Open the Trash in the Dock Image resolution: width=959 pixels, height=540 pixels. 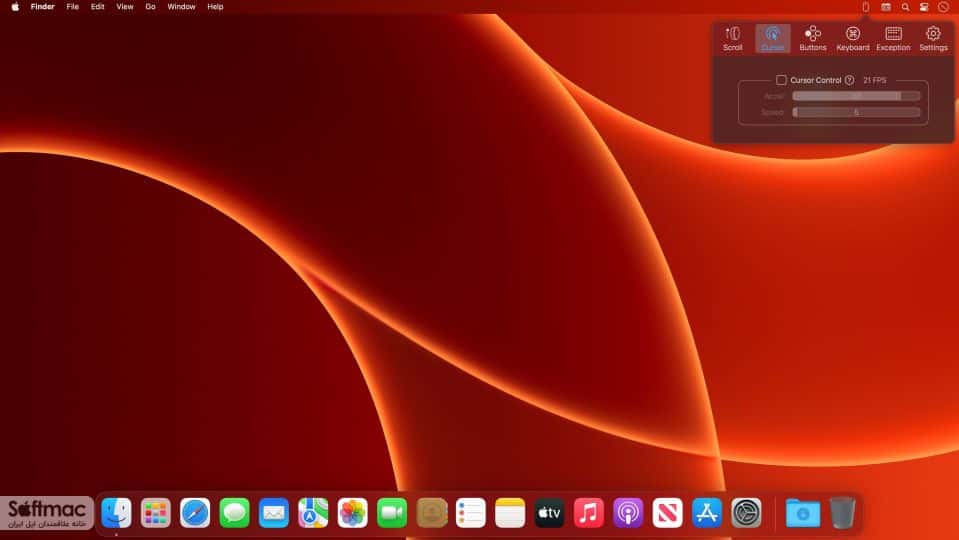[842, 512]
